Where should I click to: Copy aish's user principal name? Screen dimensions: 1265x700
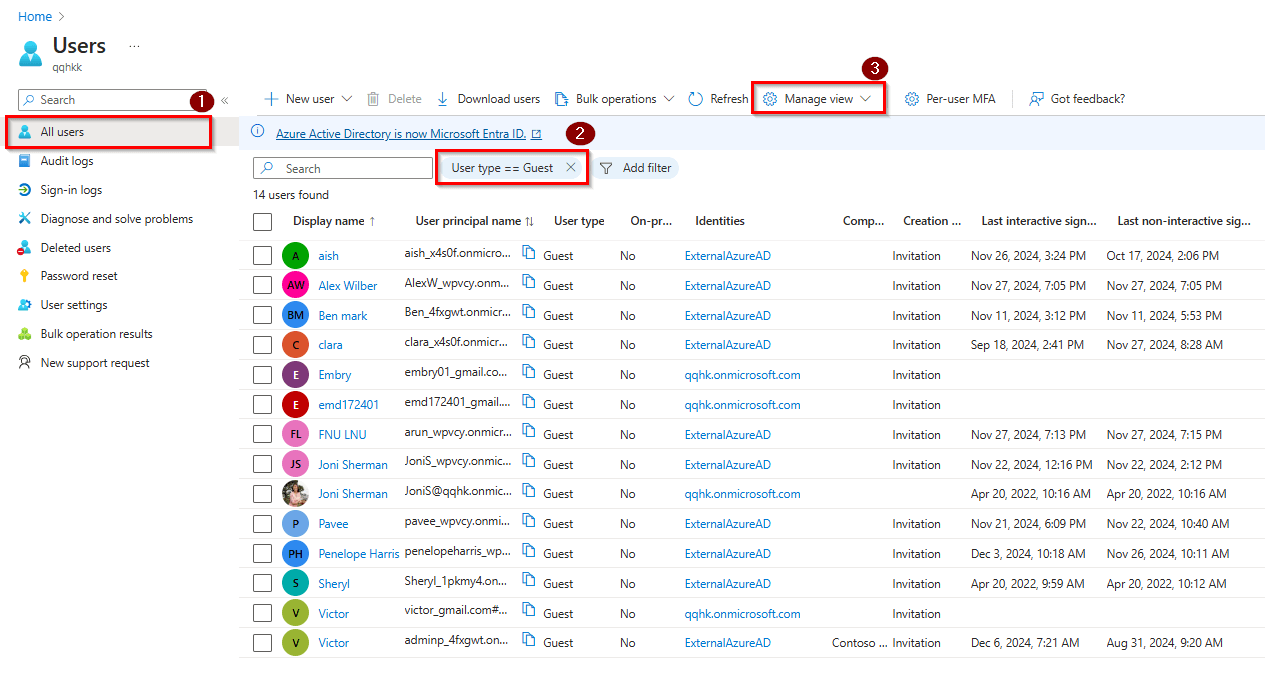[530, 255]
